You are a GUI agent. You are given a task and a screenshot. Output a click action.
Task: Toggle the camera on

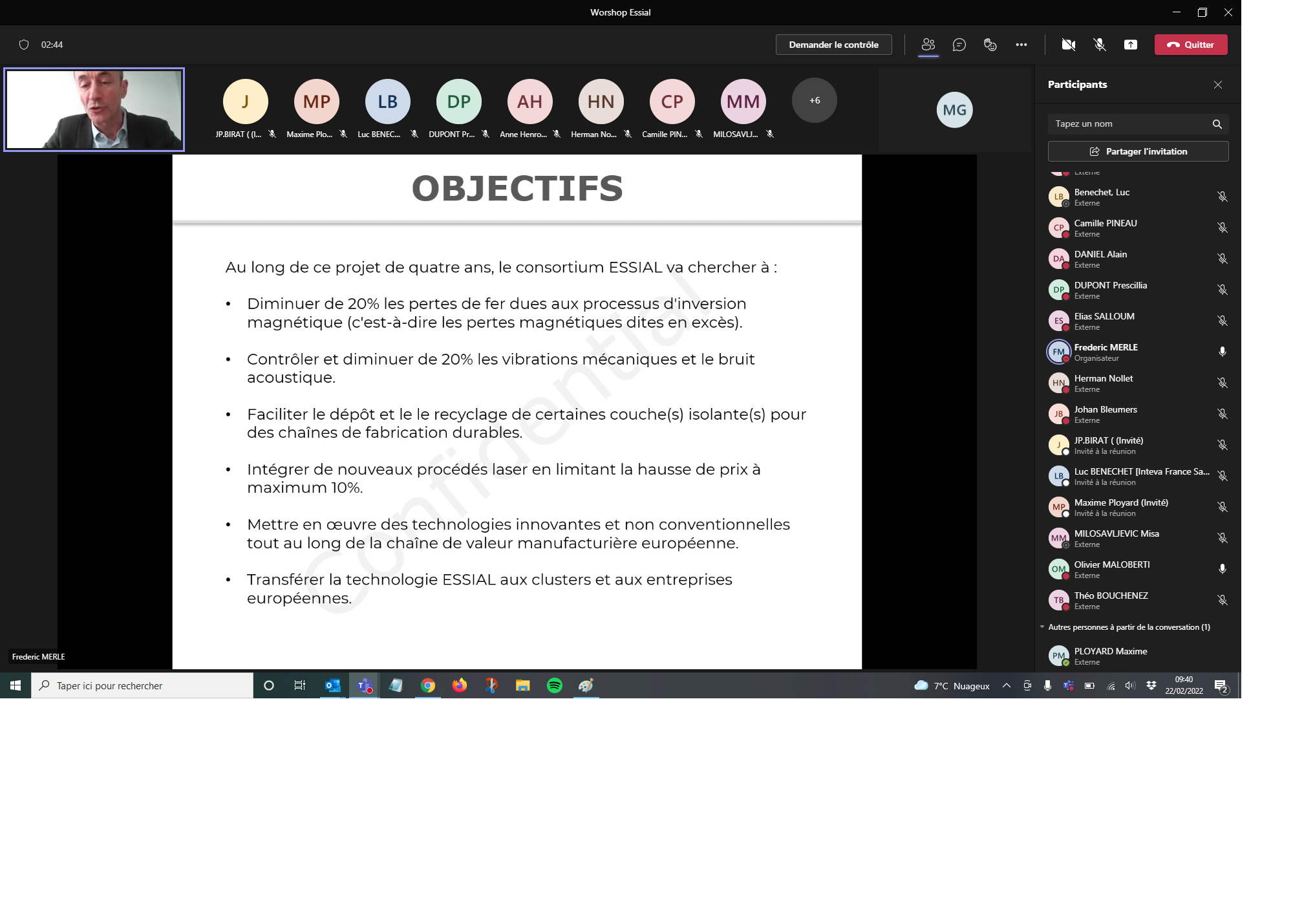pyautogui.click(x=1069, y=45)
